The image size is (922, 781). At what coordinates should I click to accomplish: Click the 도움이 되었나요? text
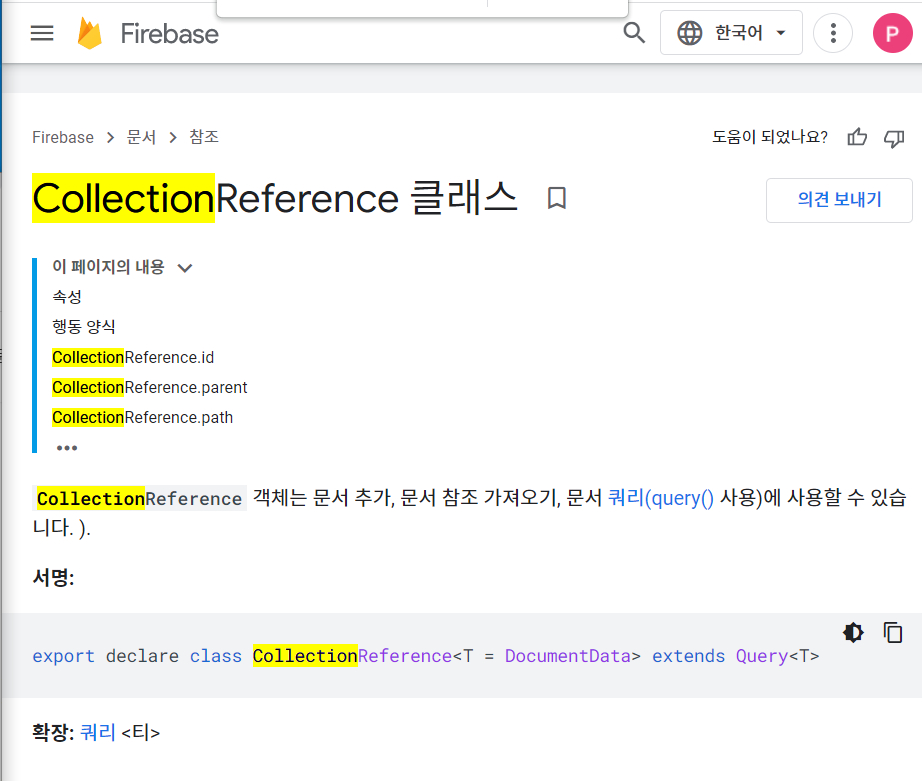point(770,137)
